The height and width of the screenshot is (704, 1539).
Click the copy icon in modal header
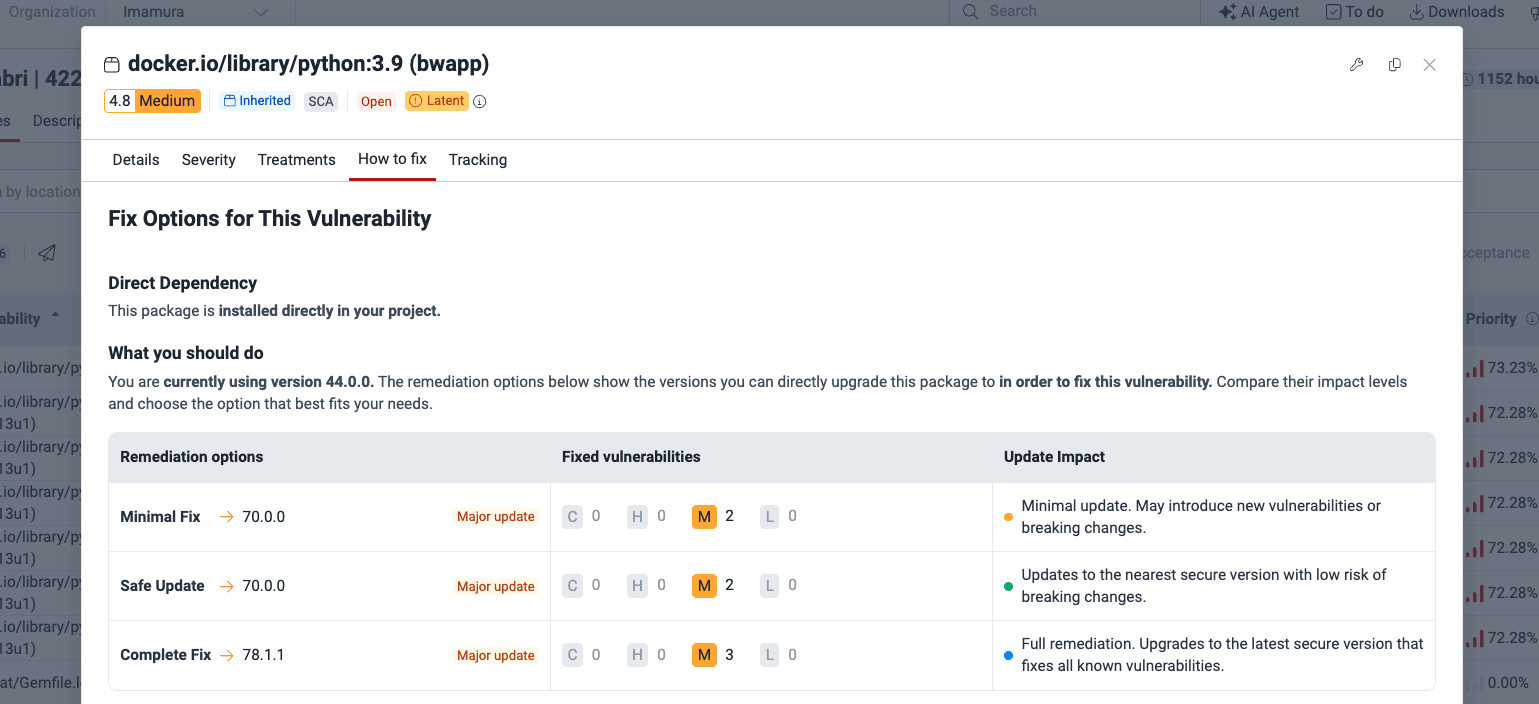1394,65
